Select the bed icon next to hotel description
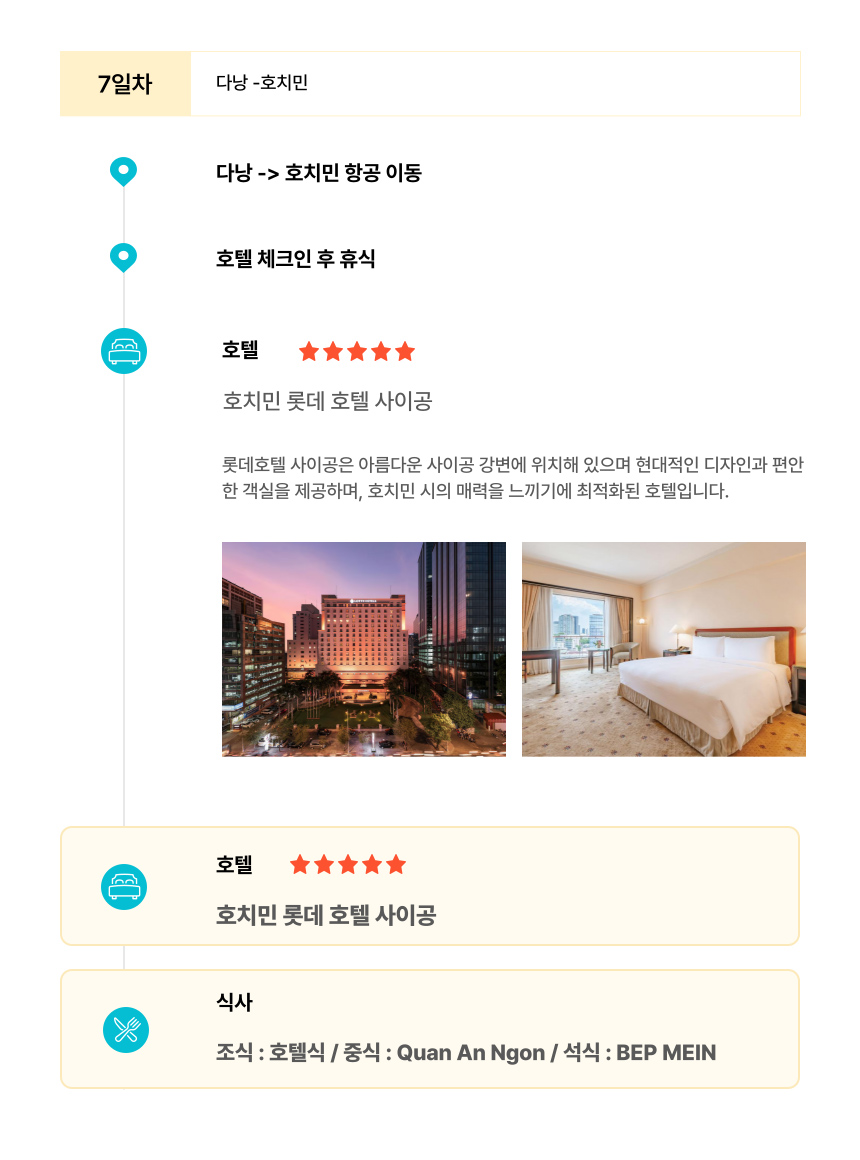The height and width of the screenshot is (1160, 860). point(124,351)
